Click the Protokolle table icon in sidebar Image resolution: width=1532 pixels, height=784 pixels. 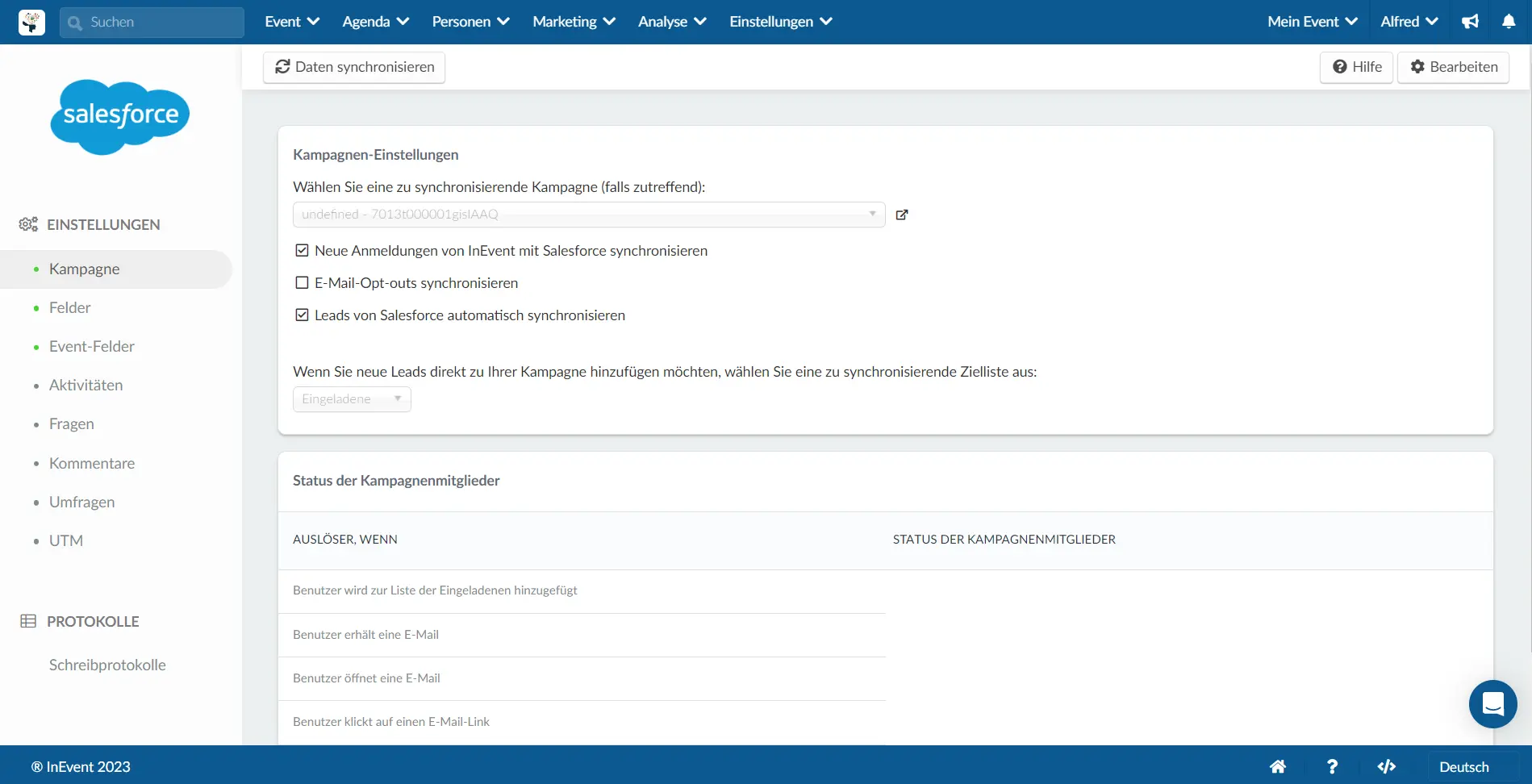tap(28, 621)
